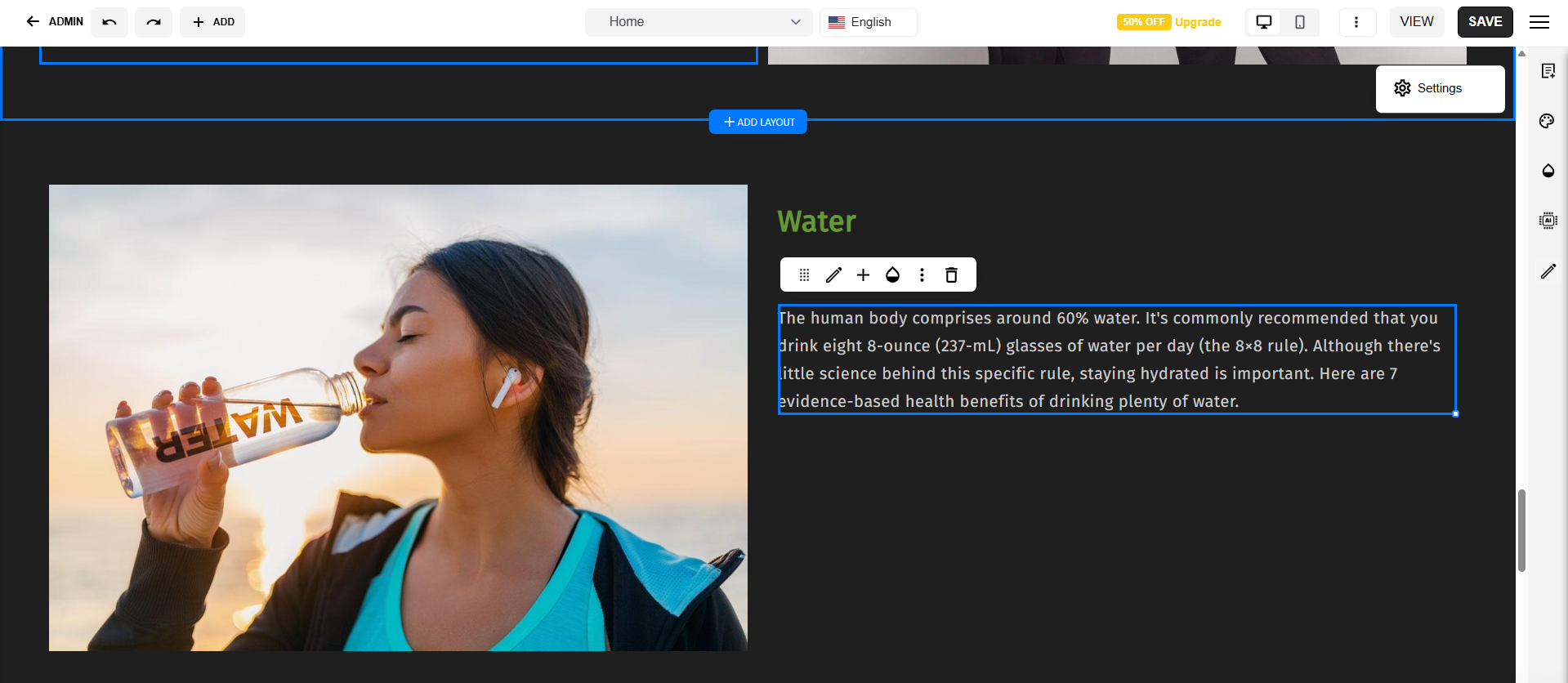The width and height of the screenshot is (1568, 683).
Task: Switch to desktop preview mode
Action: tap(1263, 22)
